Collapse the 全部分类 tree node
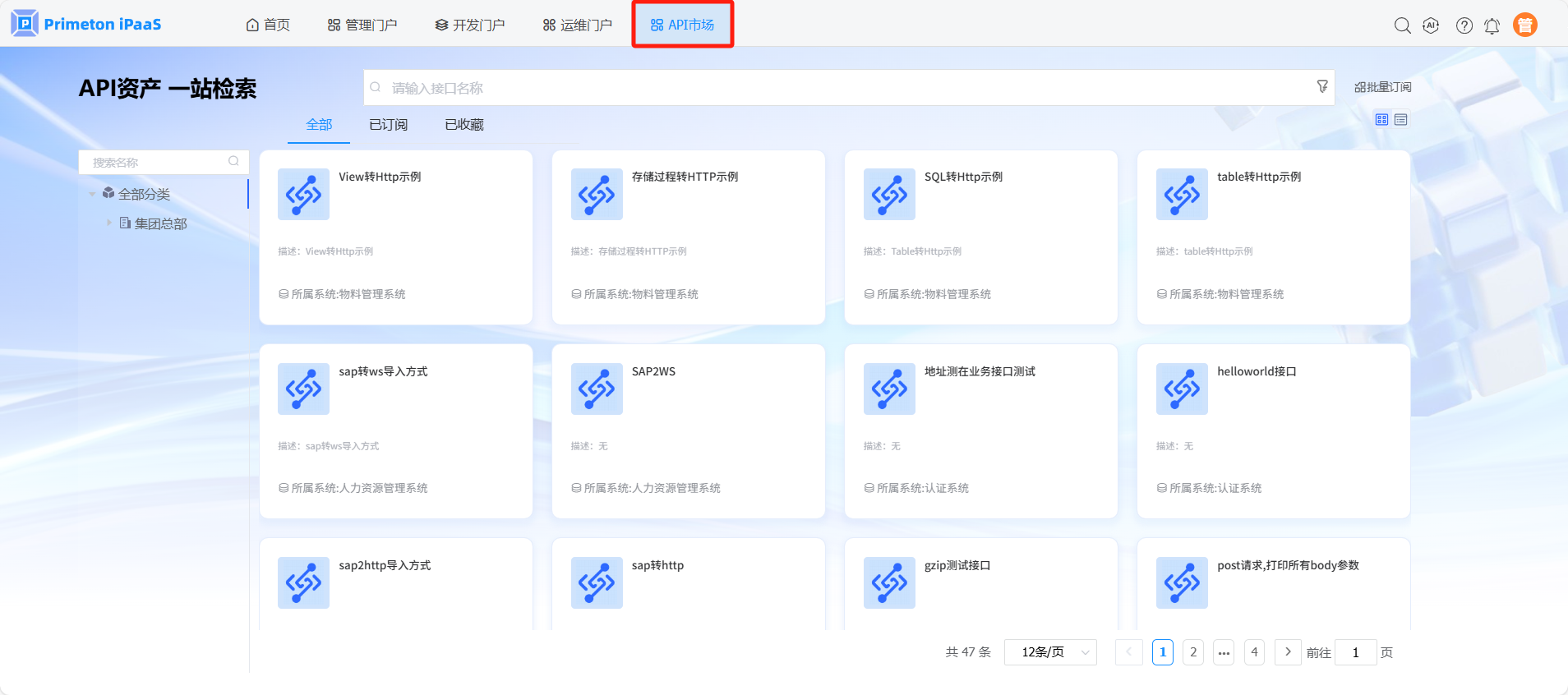Viewport: 1568px width, 695px height. point(92,194)
